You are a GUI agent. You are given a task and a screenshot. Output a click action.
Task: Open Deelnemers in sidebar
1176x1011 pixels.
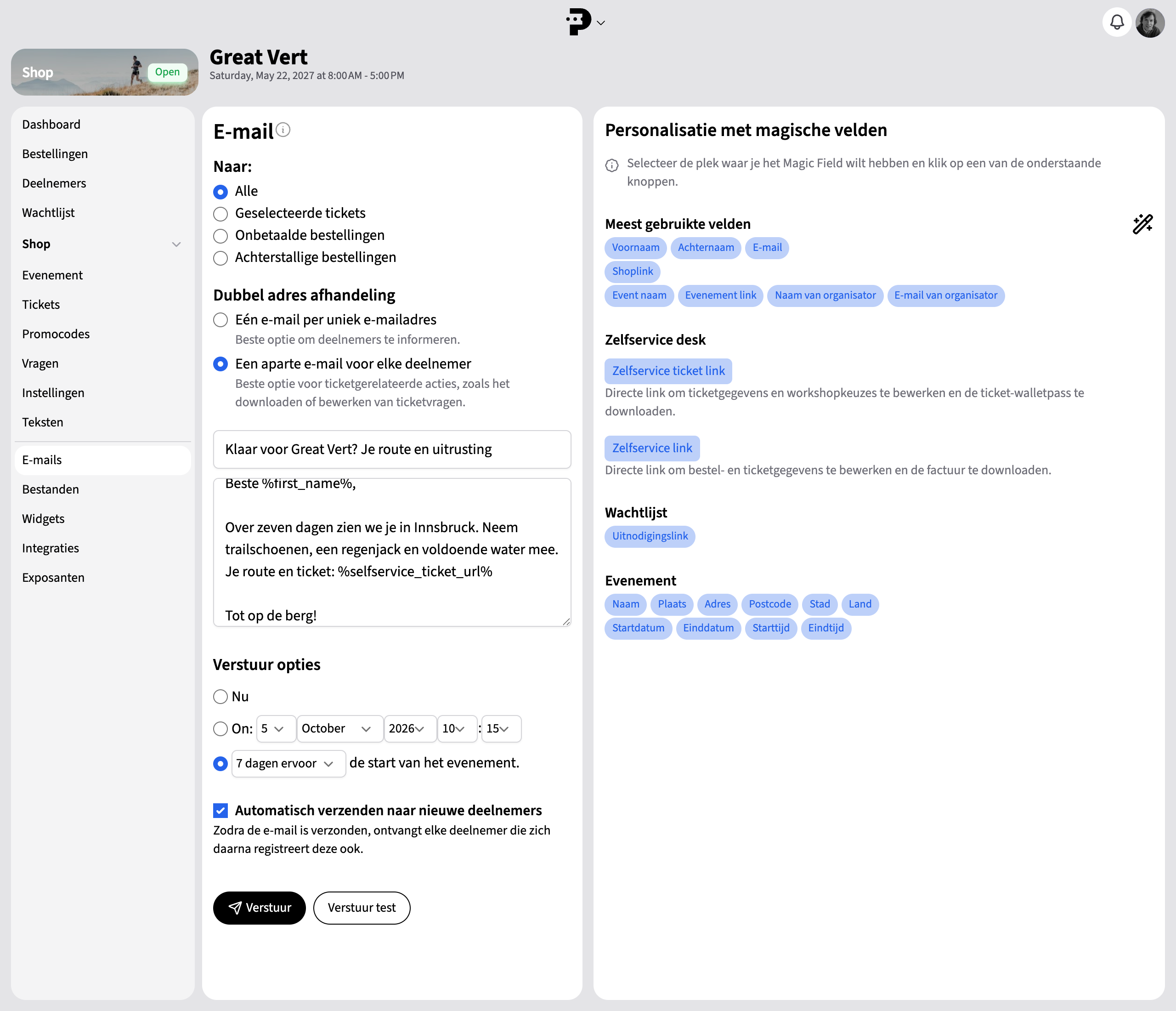click(x=54, y=183)
